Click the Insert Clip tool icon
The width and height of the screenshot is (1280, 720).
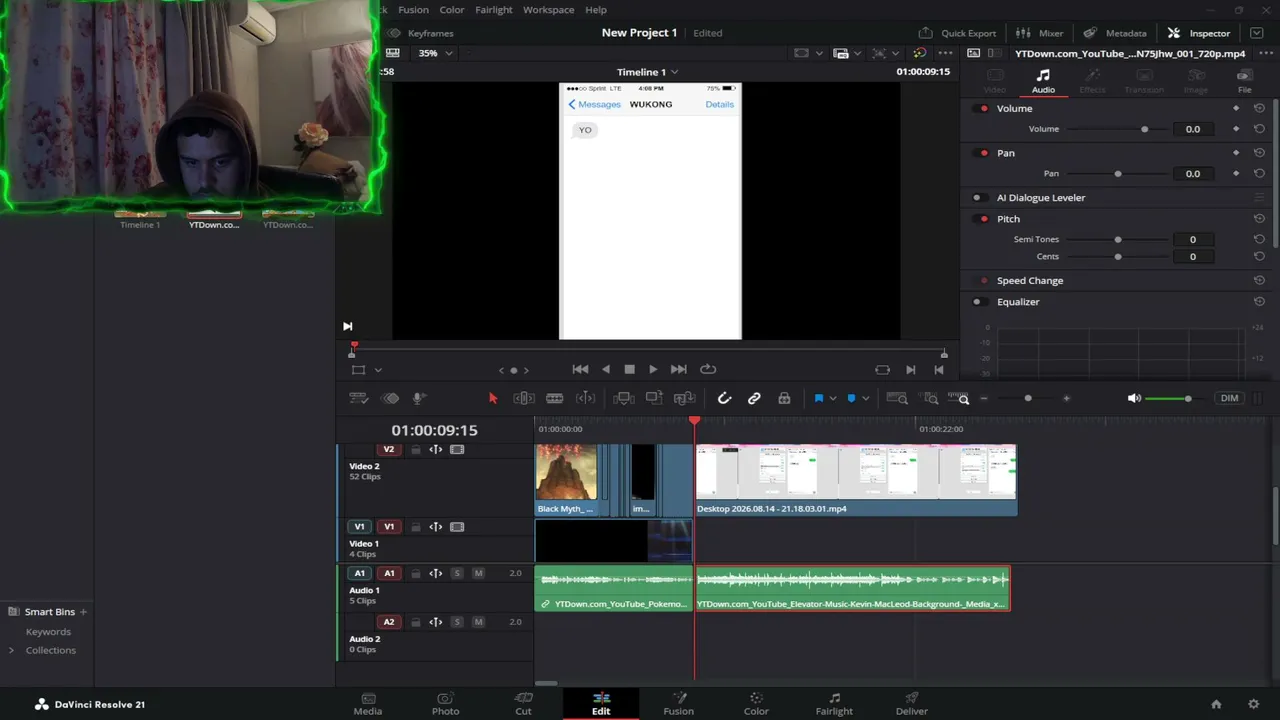623,398
